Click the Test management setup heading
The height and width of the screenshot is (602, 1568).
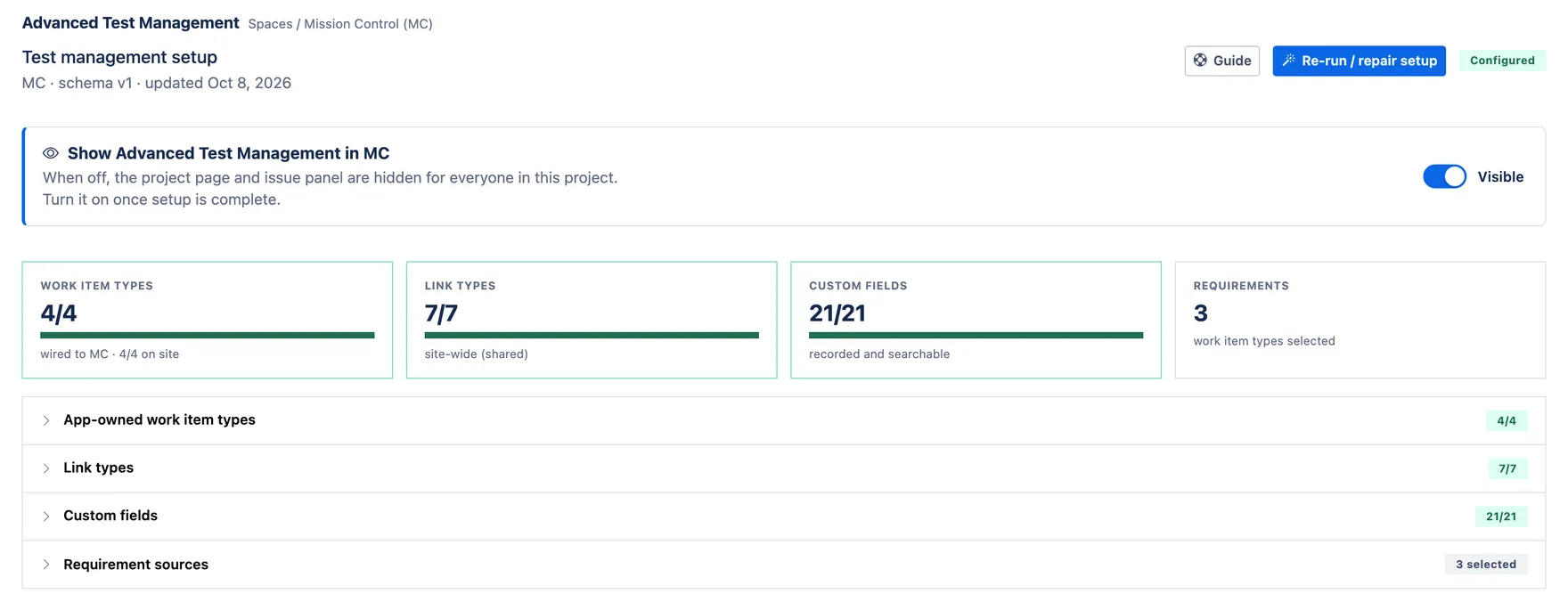(119, 57)
